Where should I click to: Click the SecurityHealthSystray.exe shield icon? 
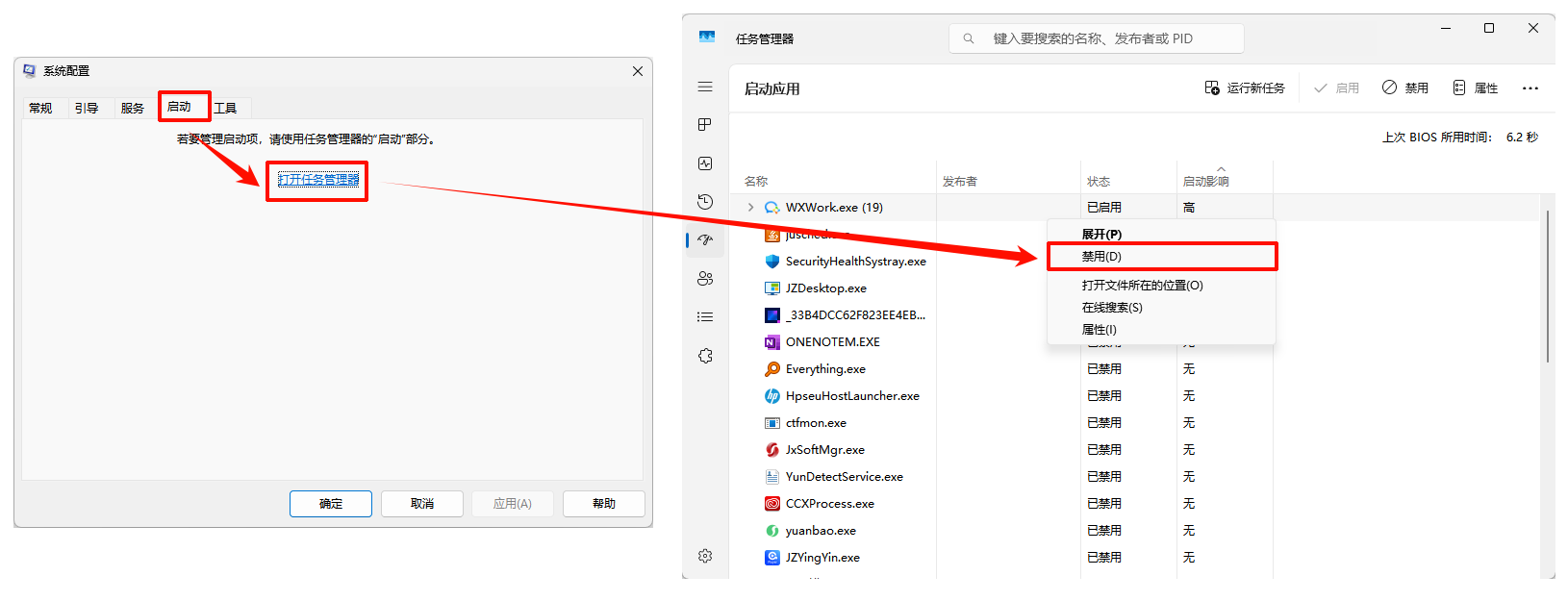(x=771, y=262)
